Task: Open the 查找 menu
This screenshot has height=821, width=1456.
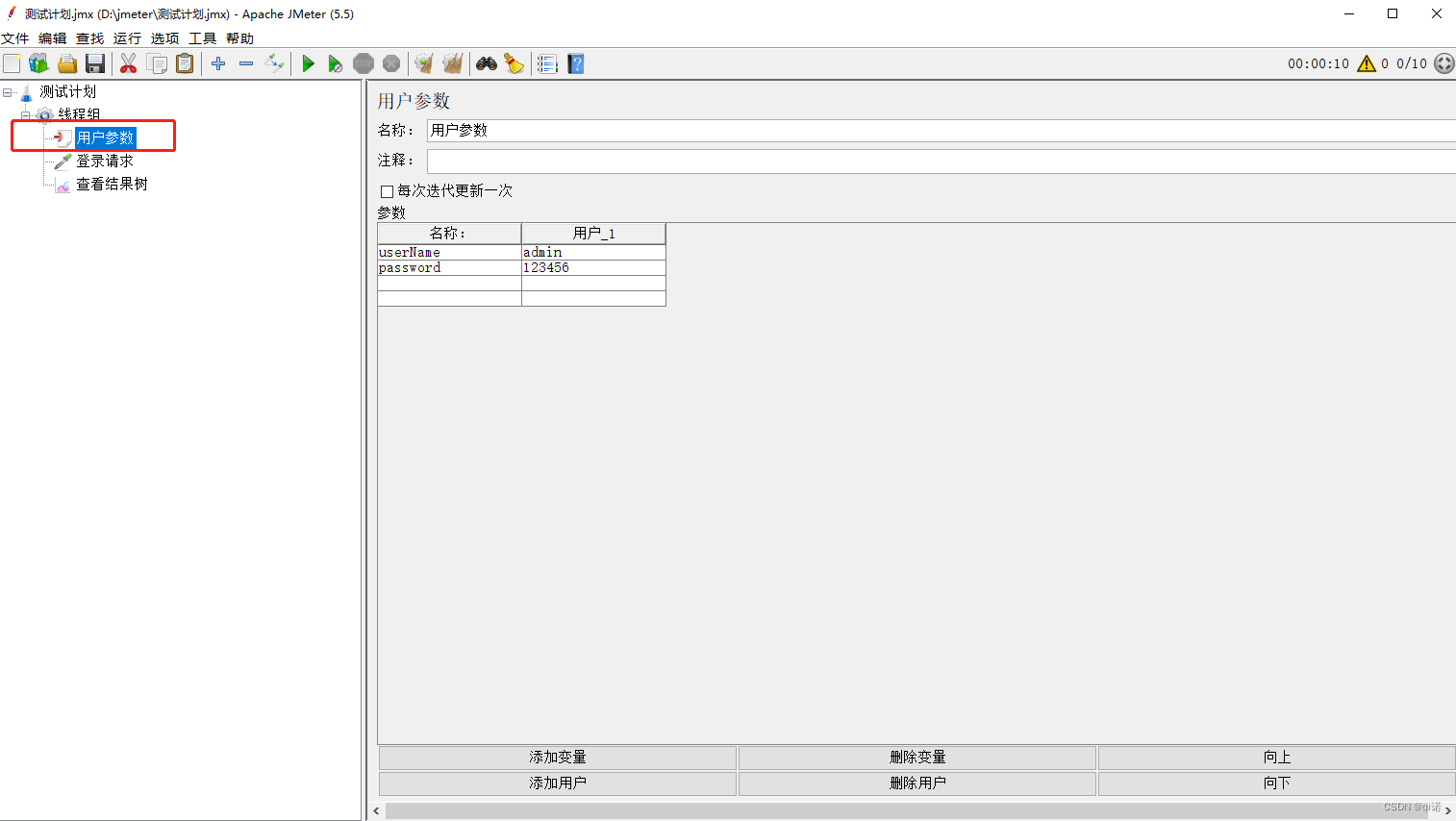Action: click(x=90, y=38)
